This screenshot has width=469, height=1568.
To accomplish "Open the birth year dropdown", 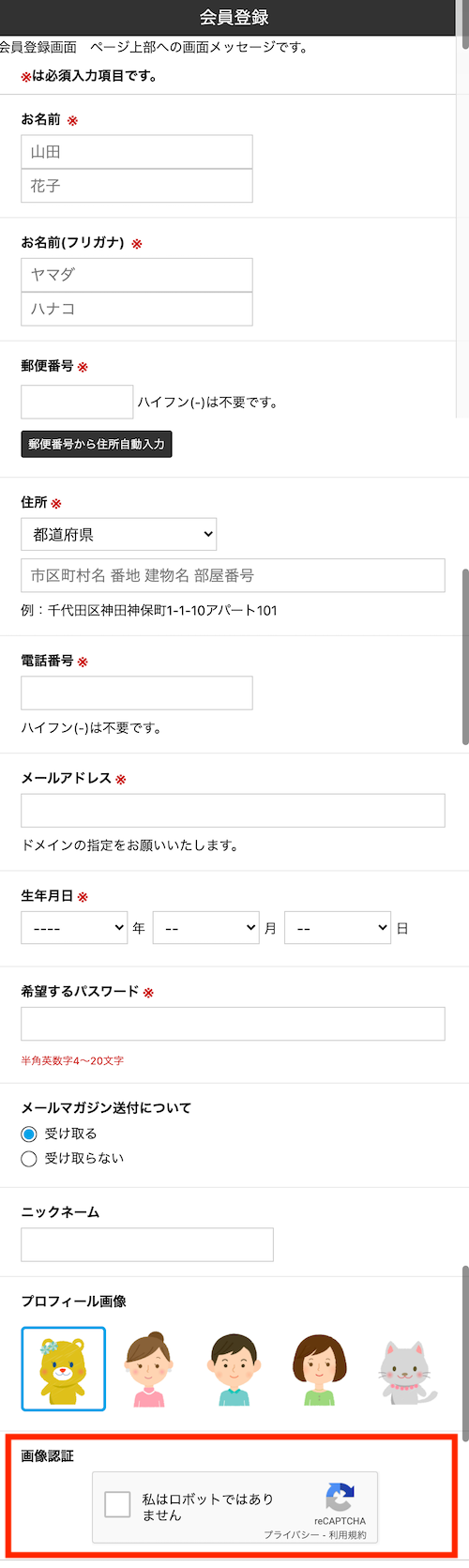I will click(x=74, y=927).
